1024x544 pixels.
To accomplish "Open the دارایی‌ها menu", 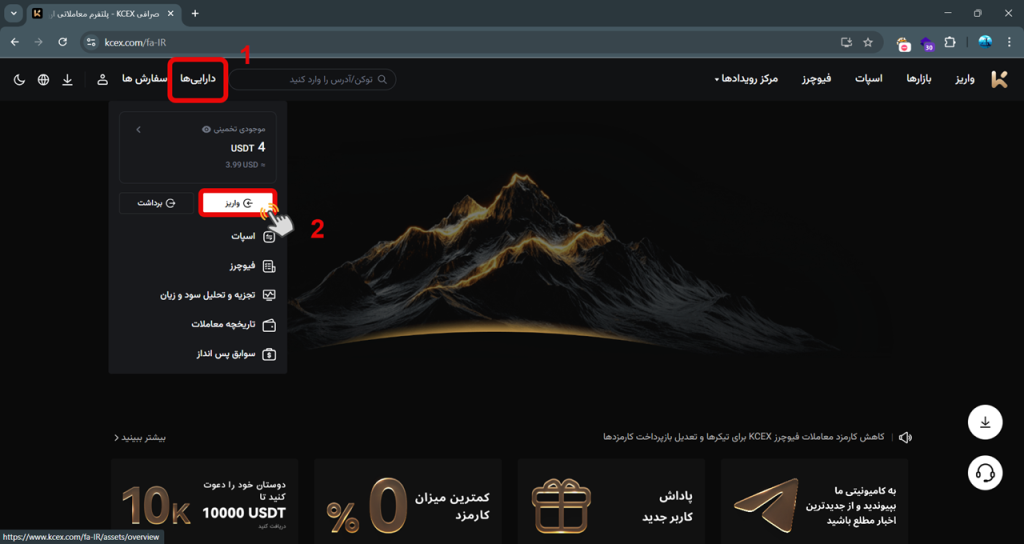I will pyautogui.click(x=198, y=79).
